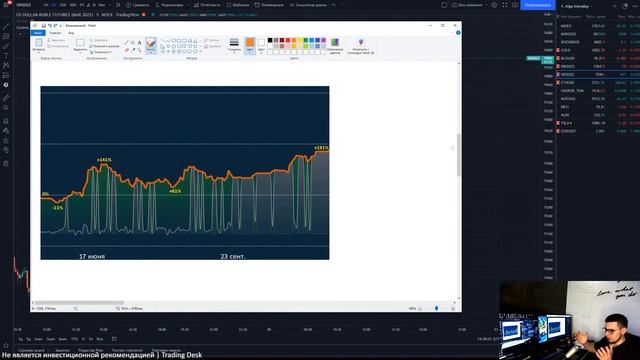
Task: Open TradingView Pine Editor bottom tab
Action: click(x=90, y=350)
